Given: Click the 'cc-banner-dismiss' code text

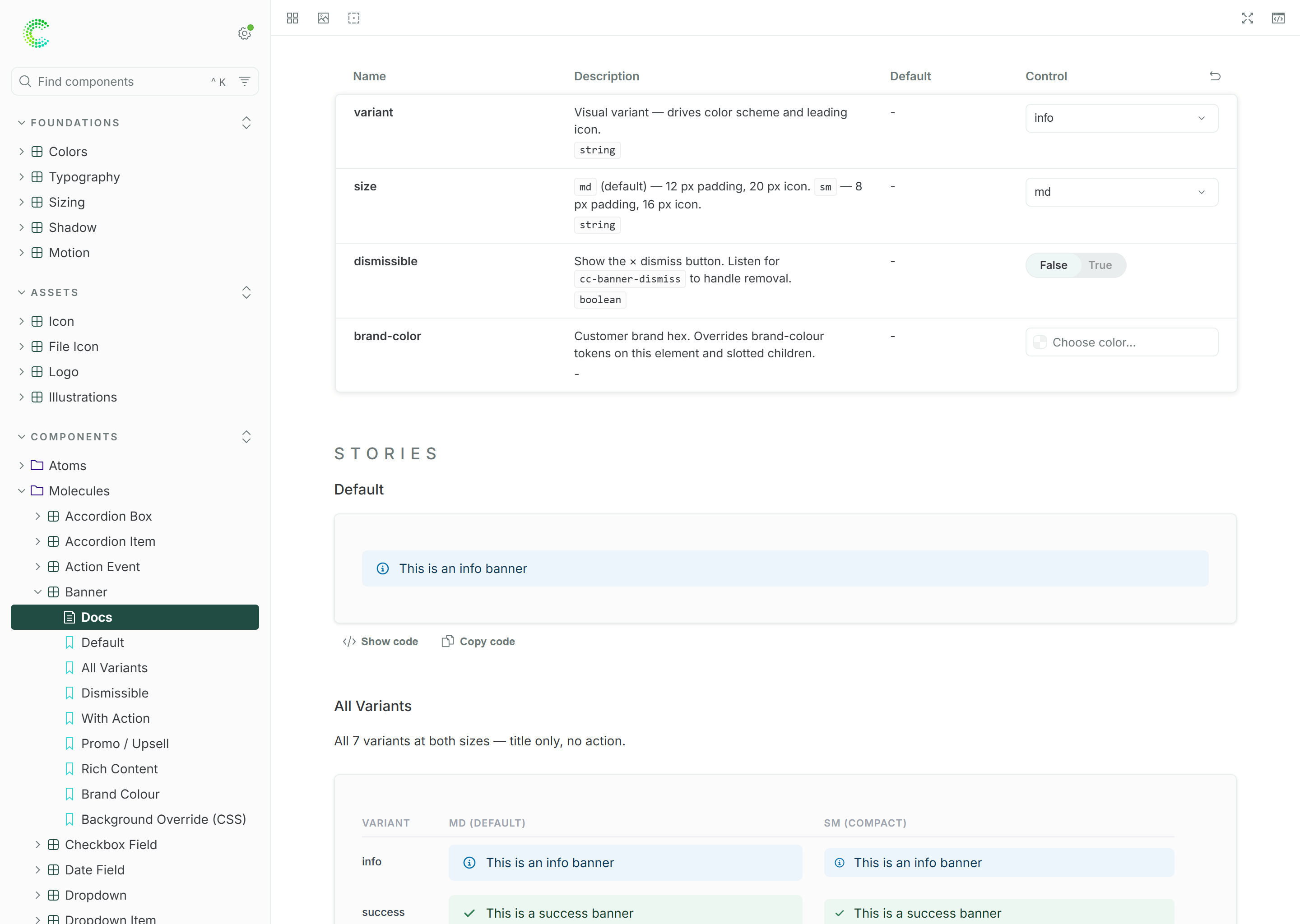Looking at the screenshot, I should coord(630,279).
